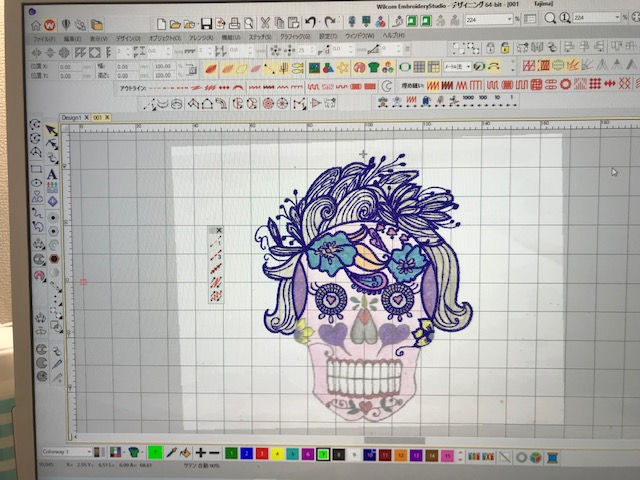Select color swatch 4 yellow

pyautogui.click(x=277, y=454)
